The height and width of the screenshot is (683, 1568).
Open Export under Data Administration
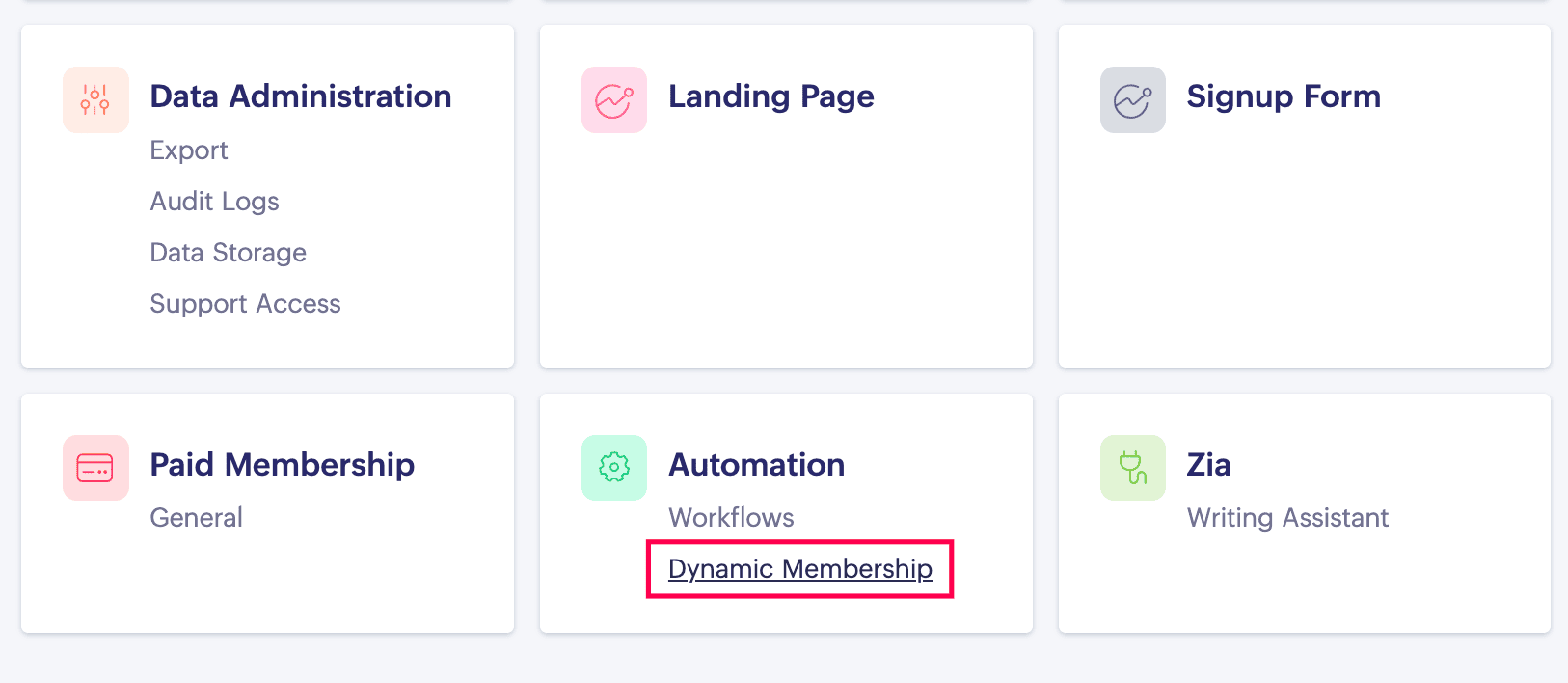coord(189,150)
